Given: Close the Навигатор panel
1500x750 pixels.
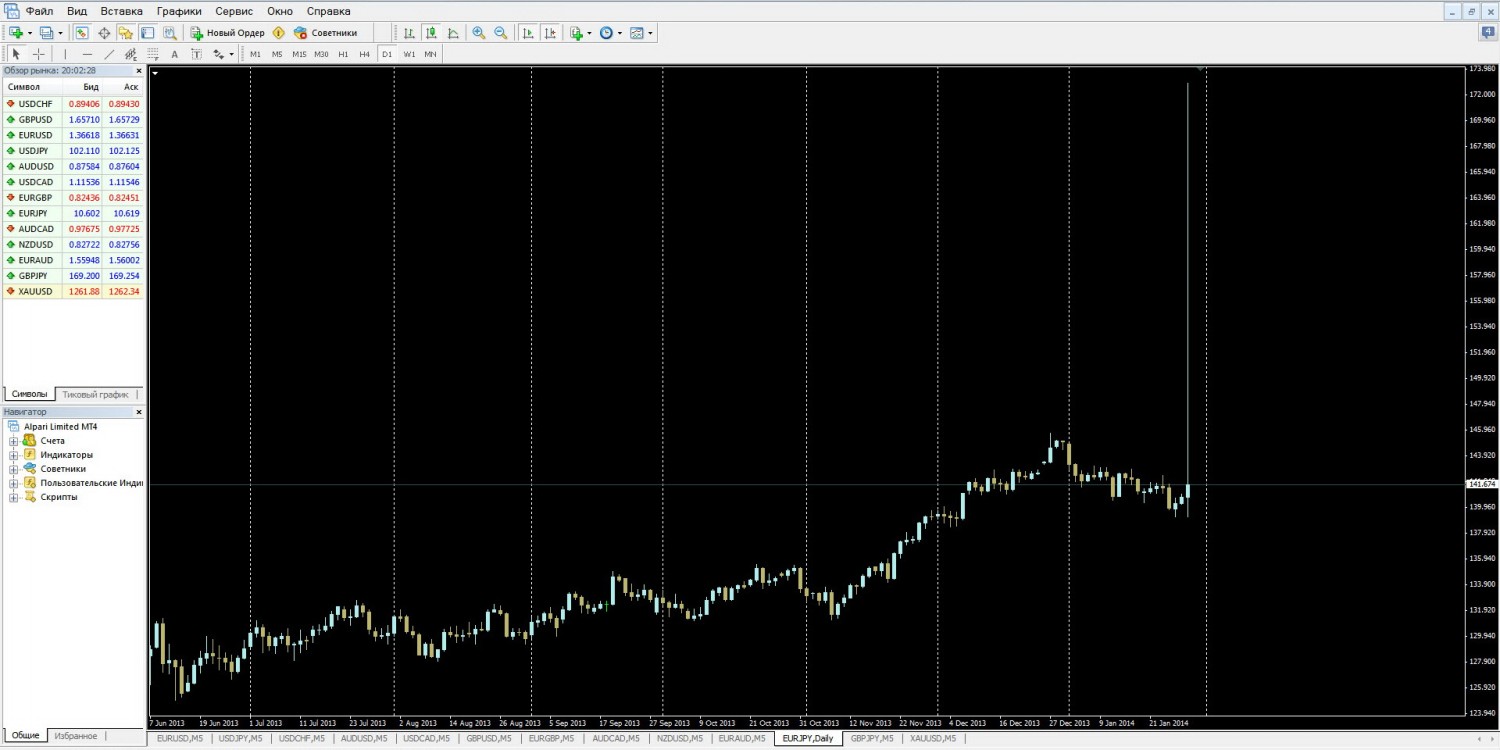Looking at the screenshot, I should (x=139, y=412).
